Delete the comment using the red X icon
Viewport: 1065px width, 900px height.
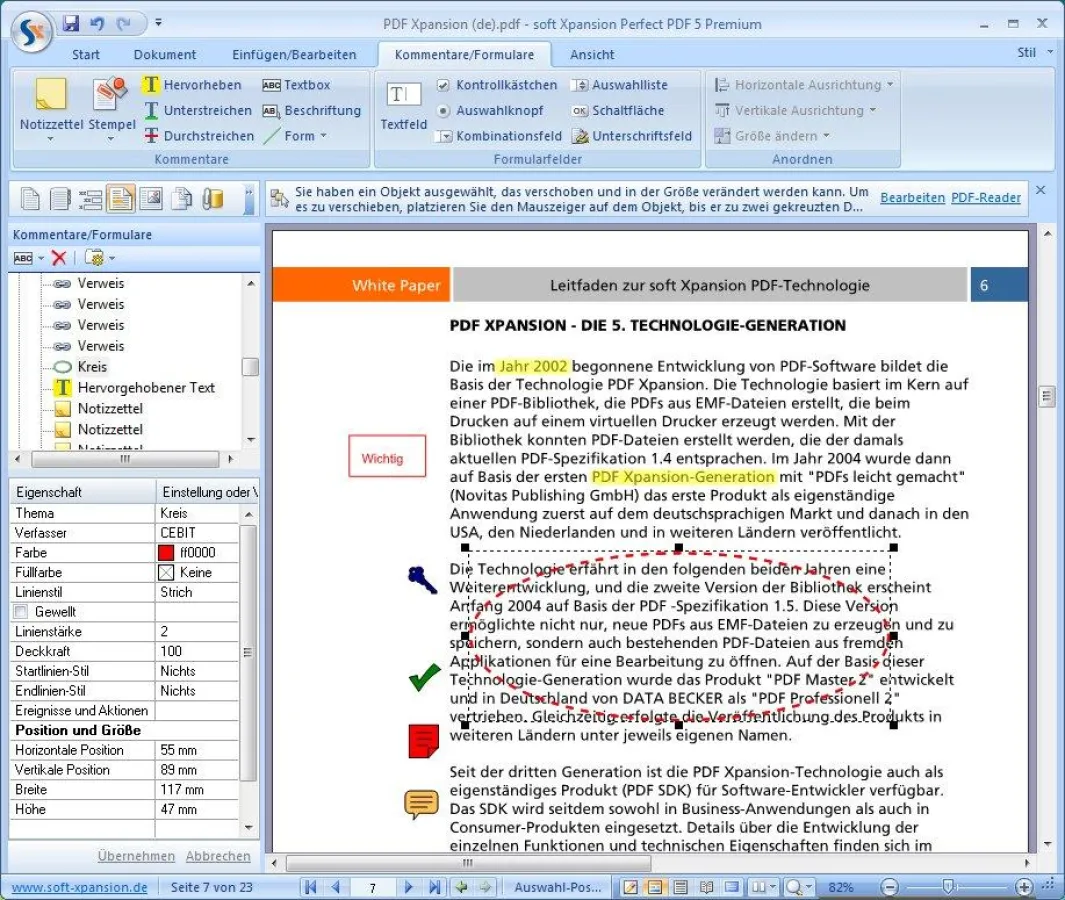click(57, 257)
